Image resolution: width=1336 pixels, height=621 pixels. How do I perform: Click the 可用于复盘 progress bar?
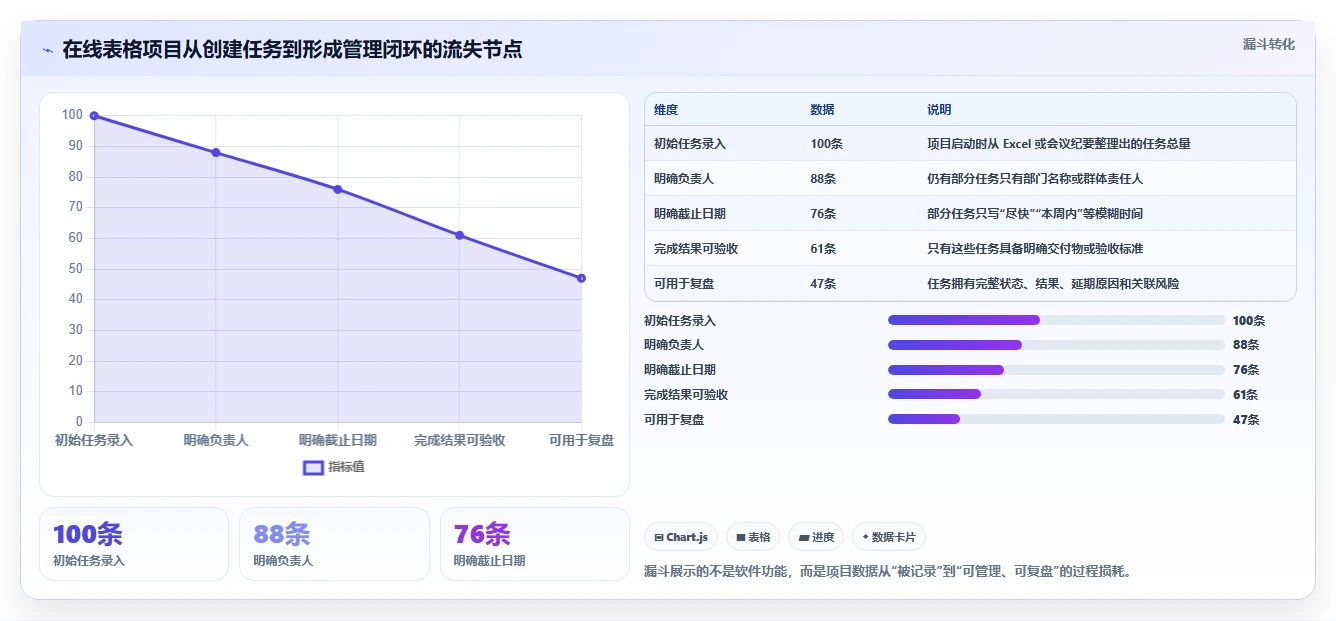[x=1056, y=419]
